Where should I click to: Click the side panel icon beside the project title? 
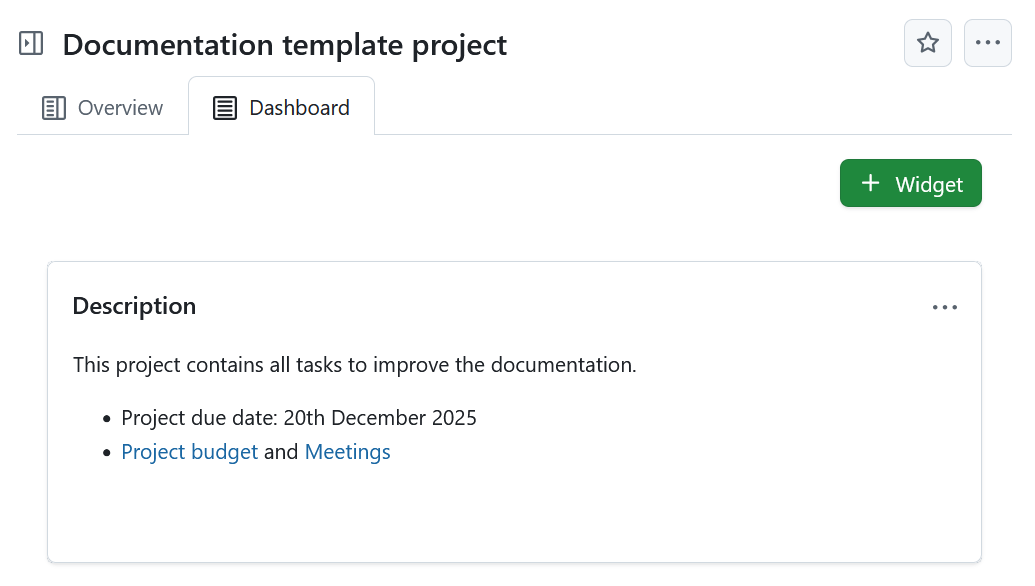[31, 43]
